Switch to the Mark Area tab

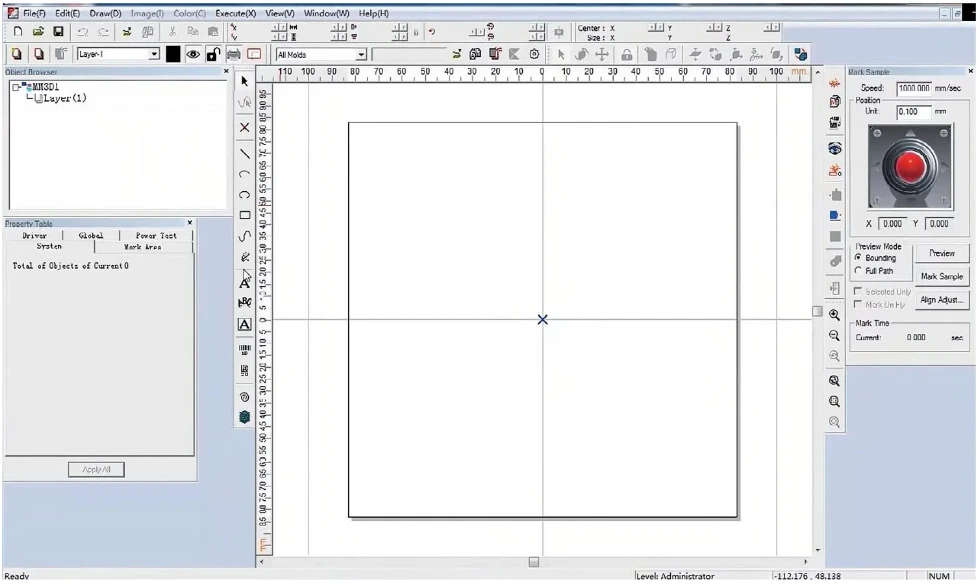pyautogui.click(x=143, y=247)
